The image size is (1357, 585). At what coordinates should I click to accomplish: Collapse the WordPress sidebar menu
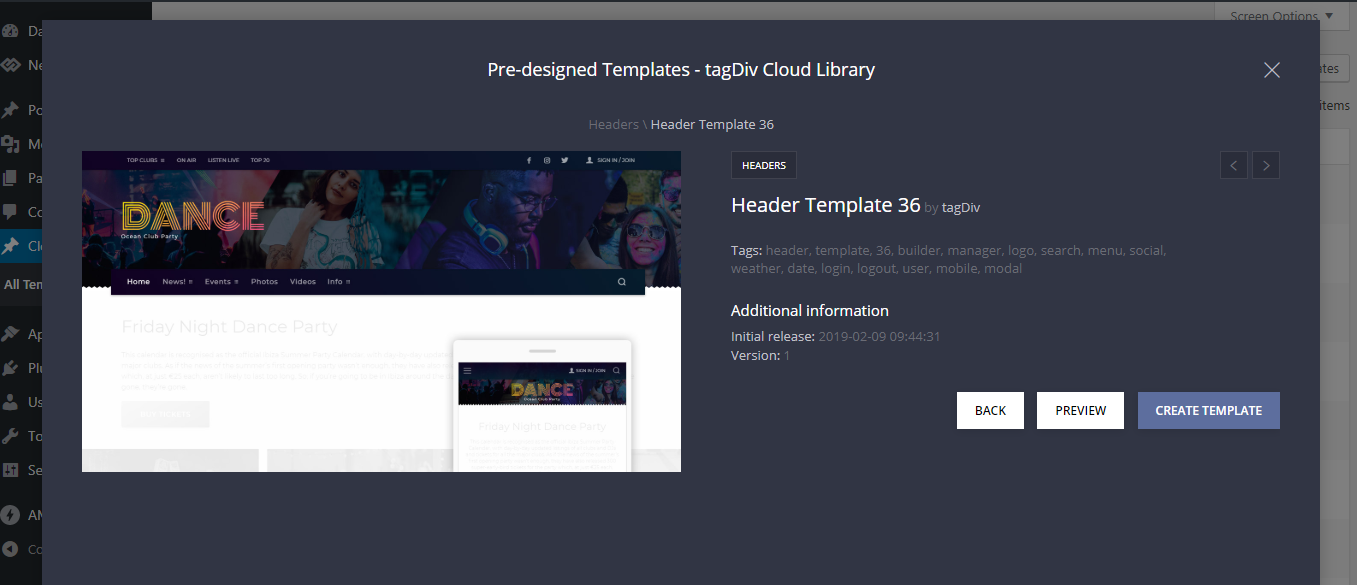coord(10,549)
